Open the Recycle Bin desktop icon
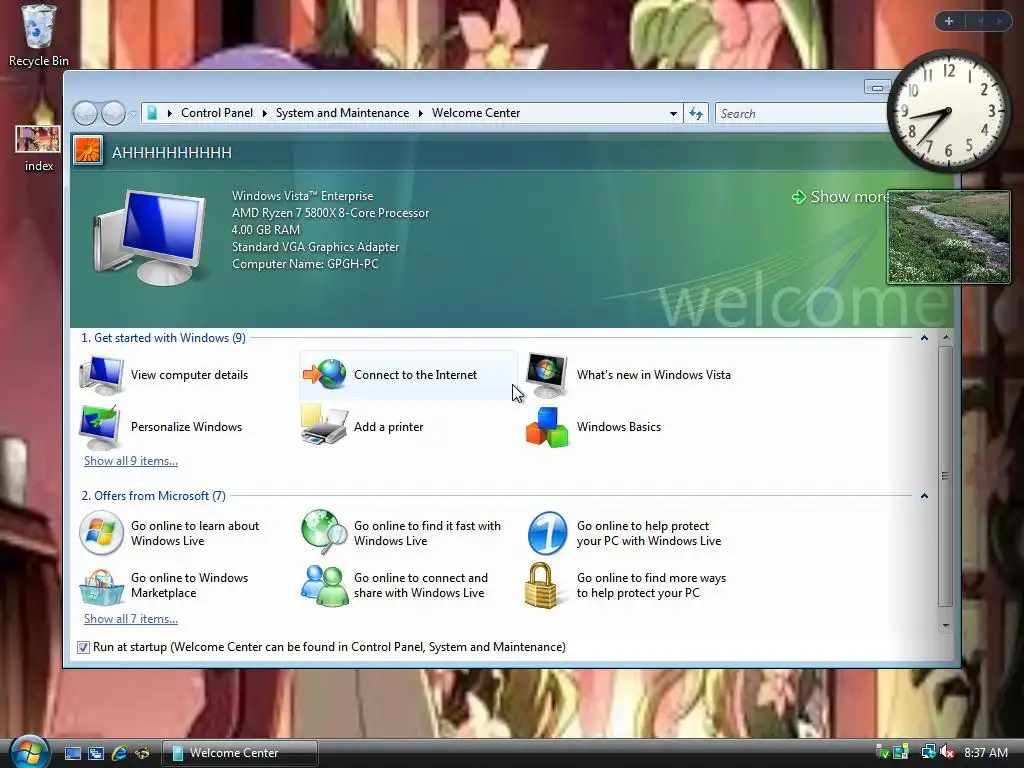The image size is (1024, 768). 38,36
